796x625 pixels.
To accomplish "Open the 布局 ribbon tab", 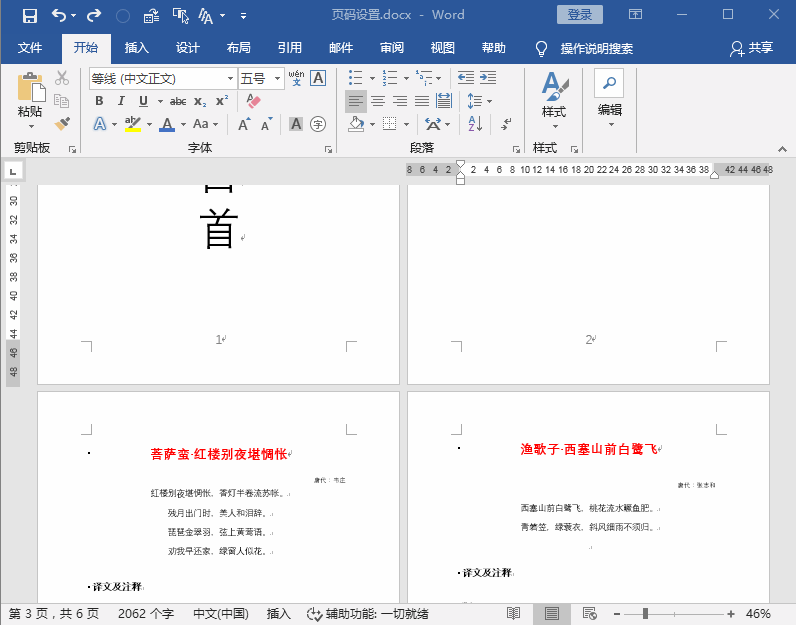I will 239,48.
